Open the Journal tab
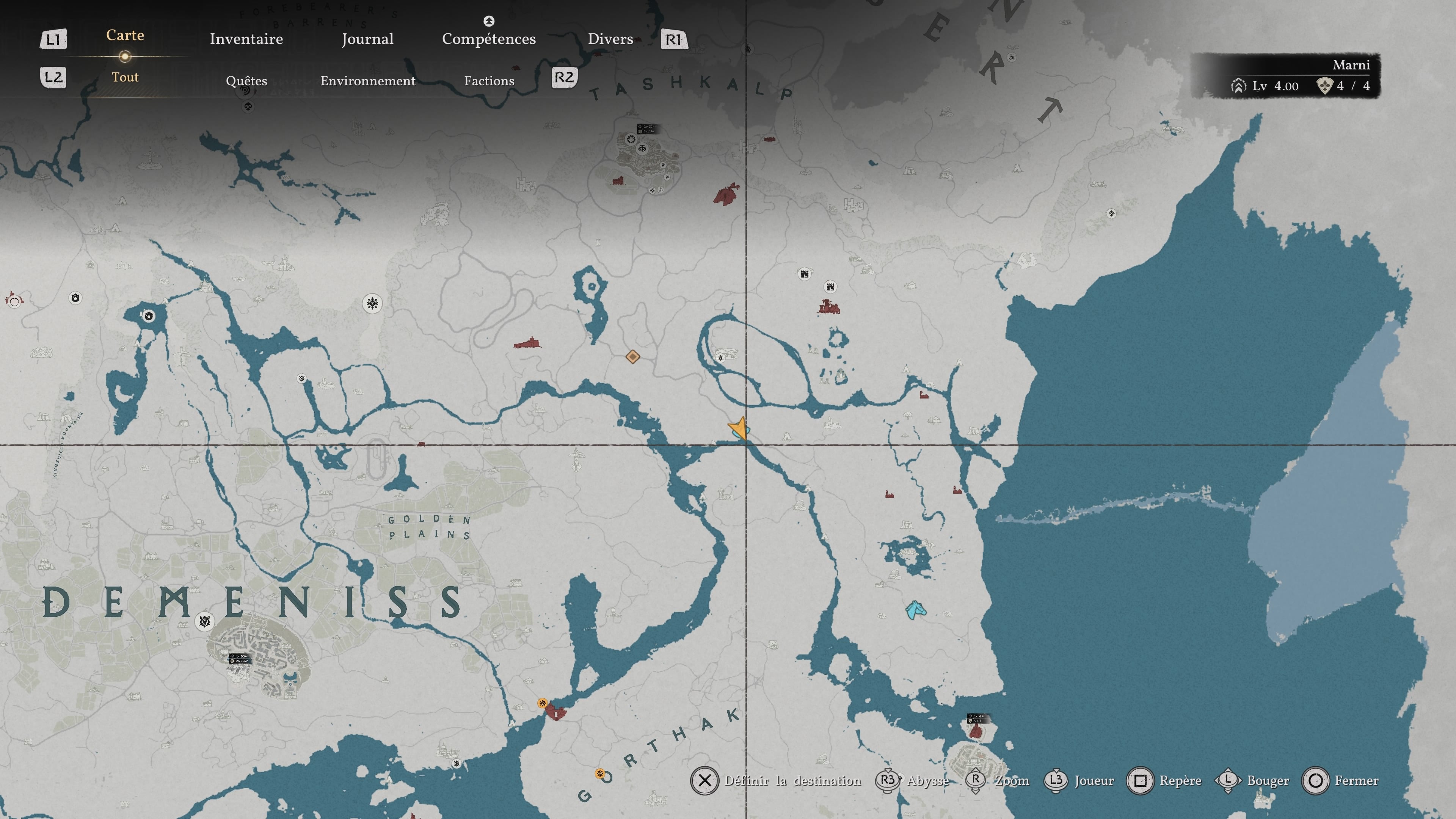This screenshot has height=819, width=1456. tap(367, 39)
